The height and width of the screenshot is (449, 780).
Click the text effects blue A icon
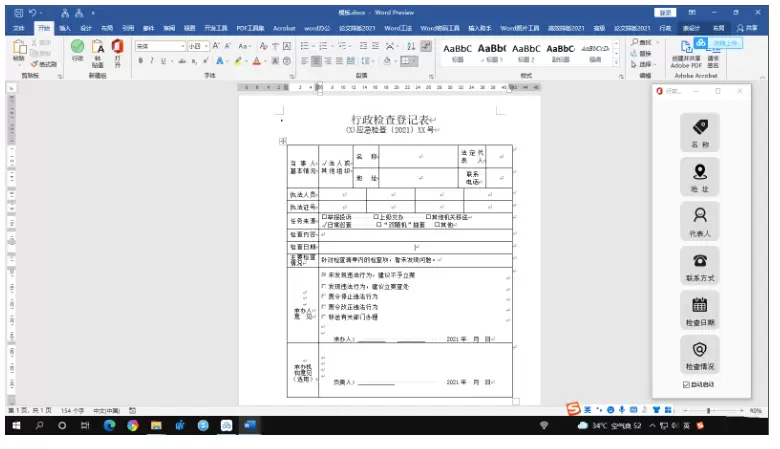219,61
